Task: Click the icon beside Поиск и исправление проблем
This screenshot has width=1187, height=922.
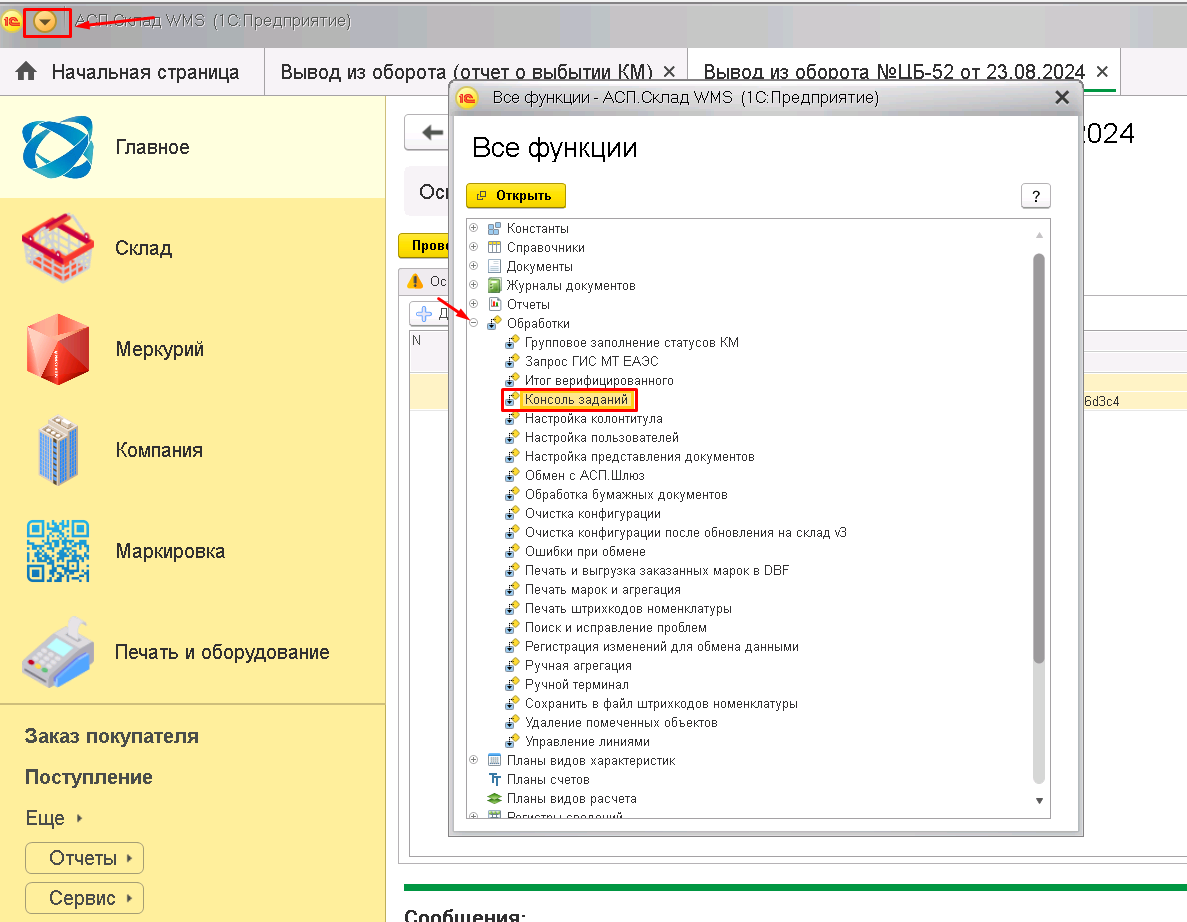Action: pos(512,628)
